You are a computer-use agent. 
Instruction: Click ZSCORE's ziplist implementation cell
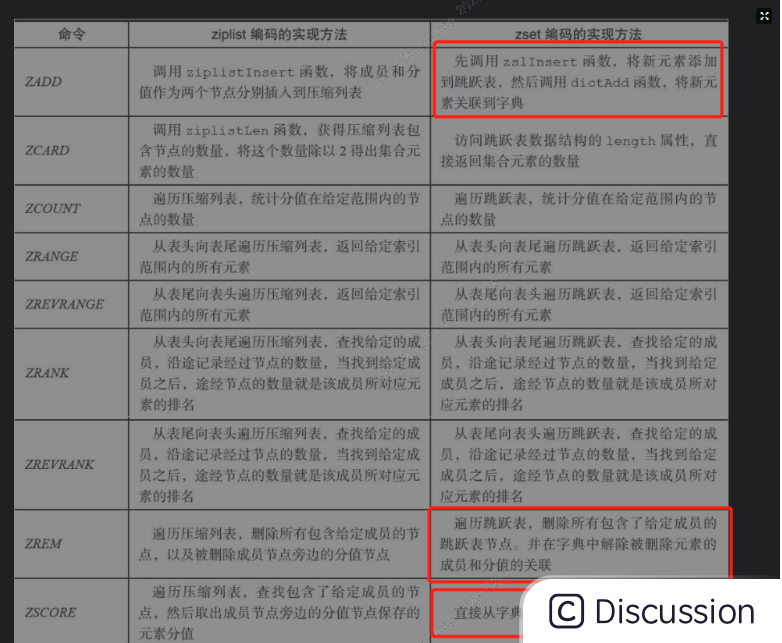[x=279, y=611]
